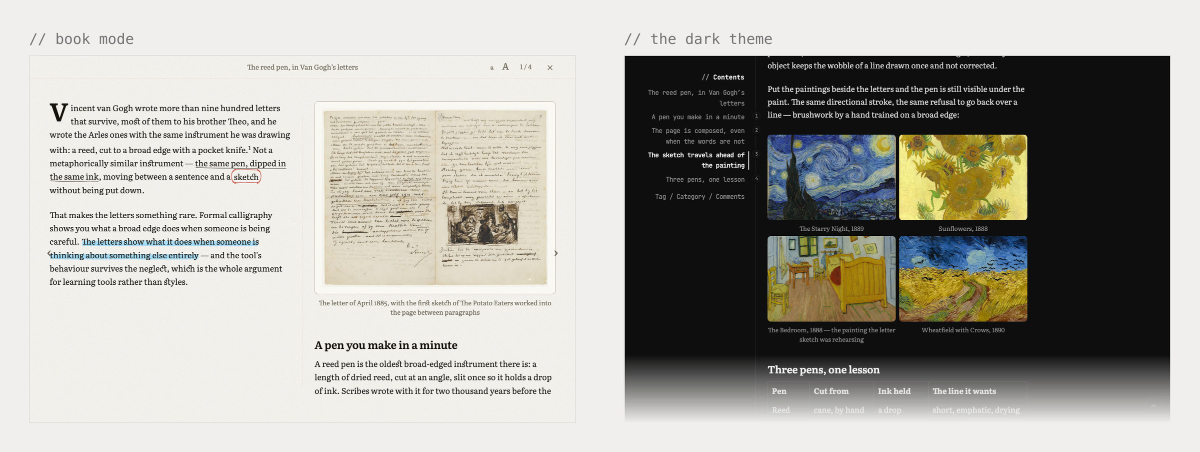Click underlined phrase 'the same pen, dipped in'
This screenshot has width=1200, height=452.
240,163
